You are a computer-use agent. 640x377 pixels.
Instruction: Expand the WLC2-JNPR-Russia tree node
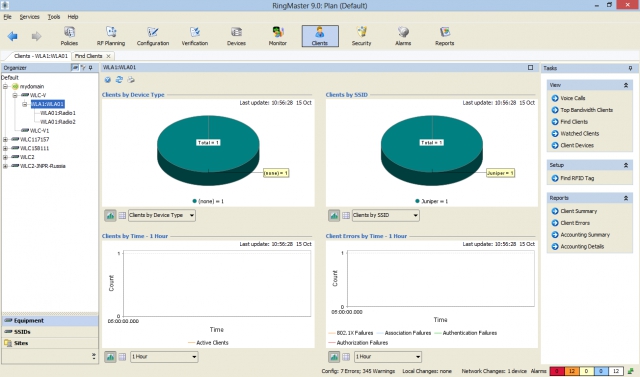[5, 166]
